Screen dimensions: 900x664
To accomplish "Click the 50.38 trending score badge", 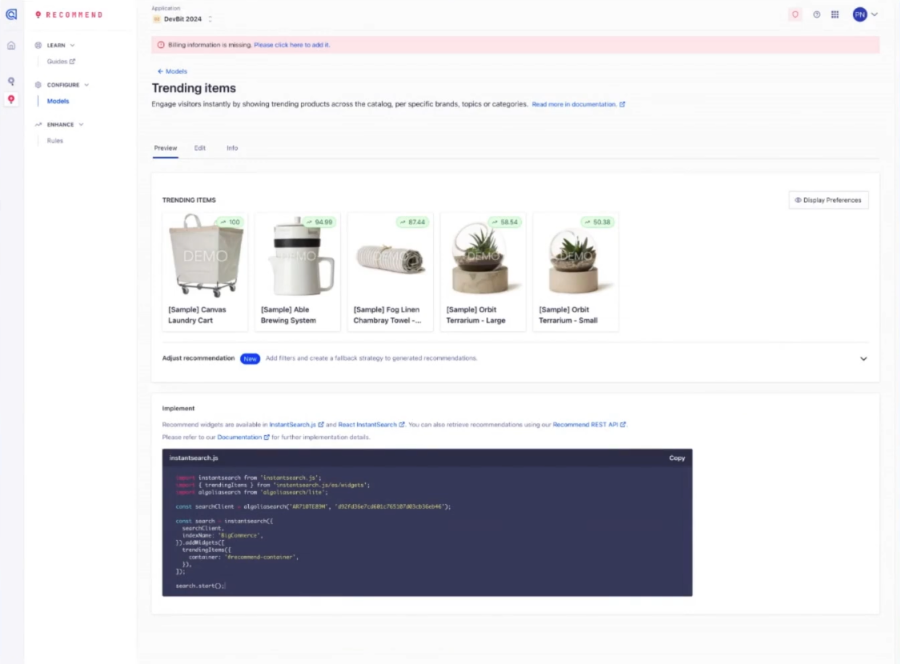I will click(597, 222).
